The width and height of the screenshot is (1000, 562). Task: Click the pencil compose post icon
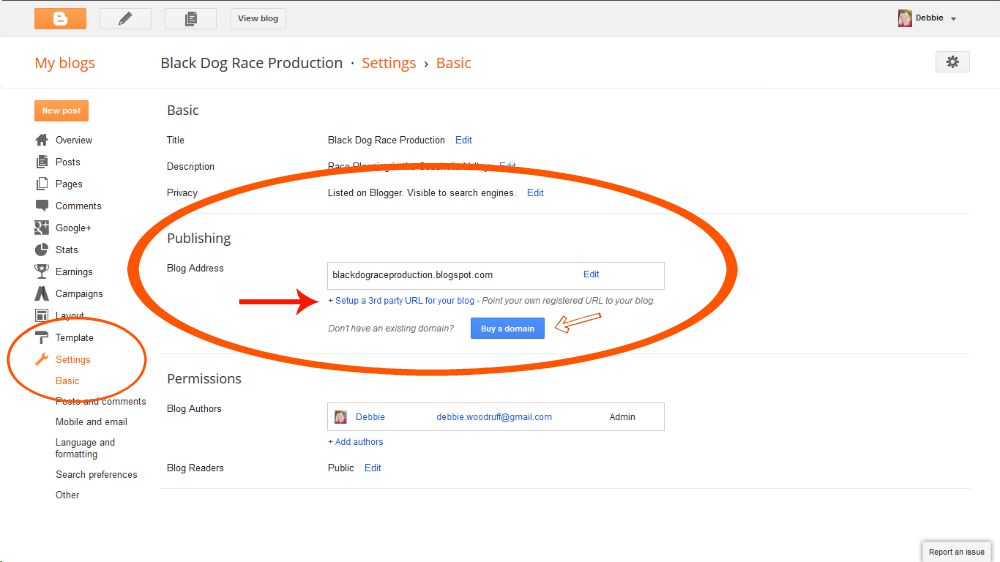tap(125, 18)
